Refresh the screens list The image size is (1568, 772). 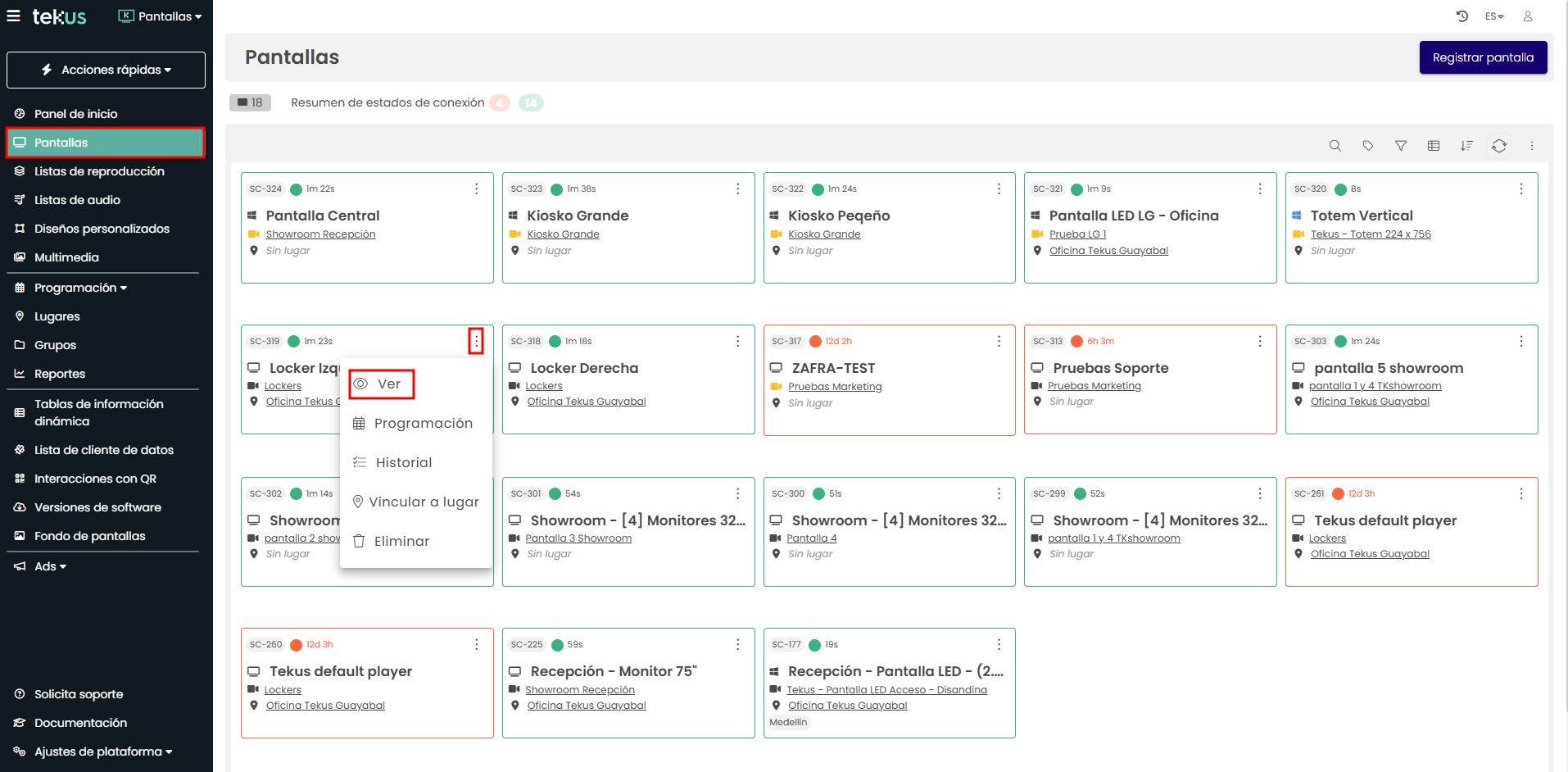point(1498,146)
